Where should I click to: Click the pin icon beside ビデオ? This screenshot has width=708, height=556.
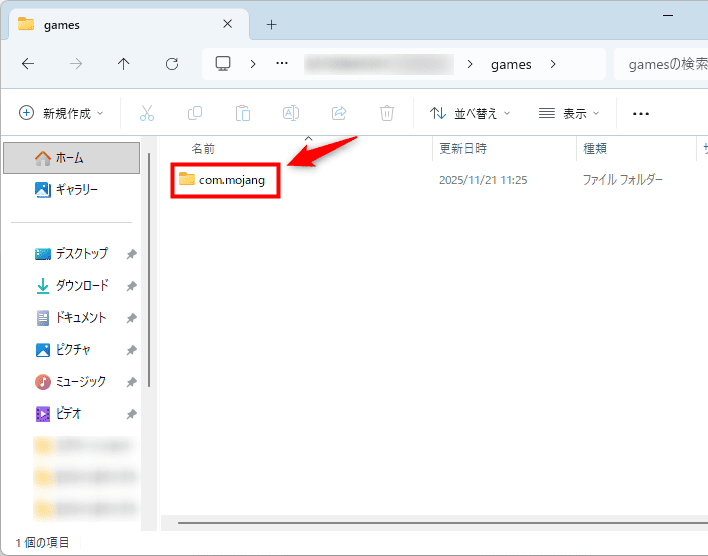131,414
